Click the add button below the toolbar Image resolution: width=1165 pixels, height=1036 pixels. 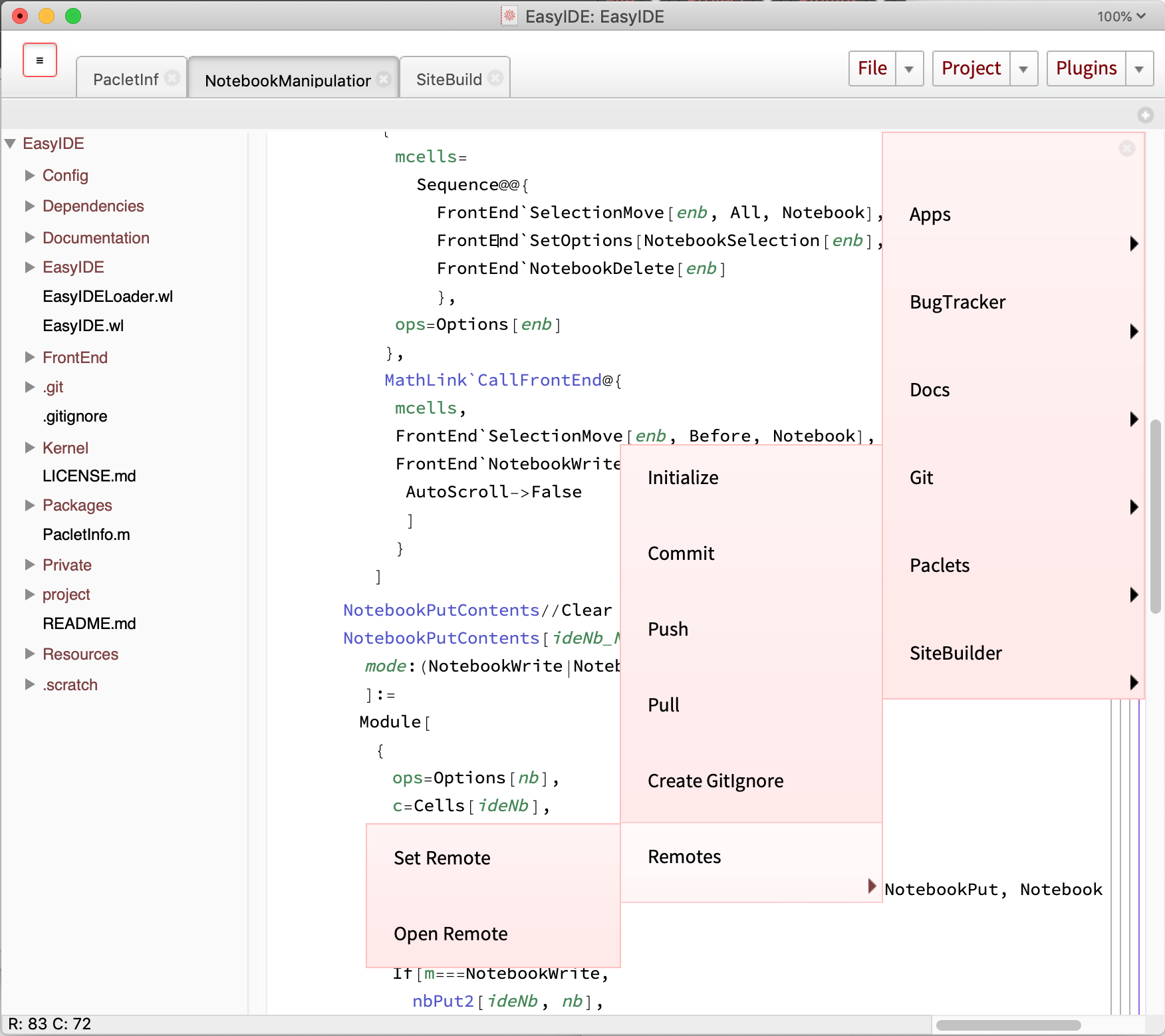pos(1145,115)
